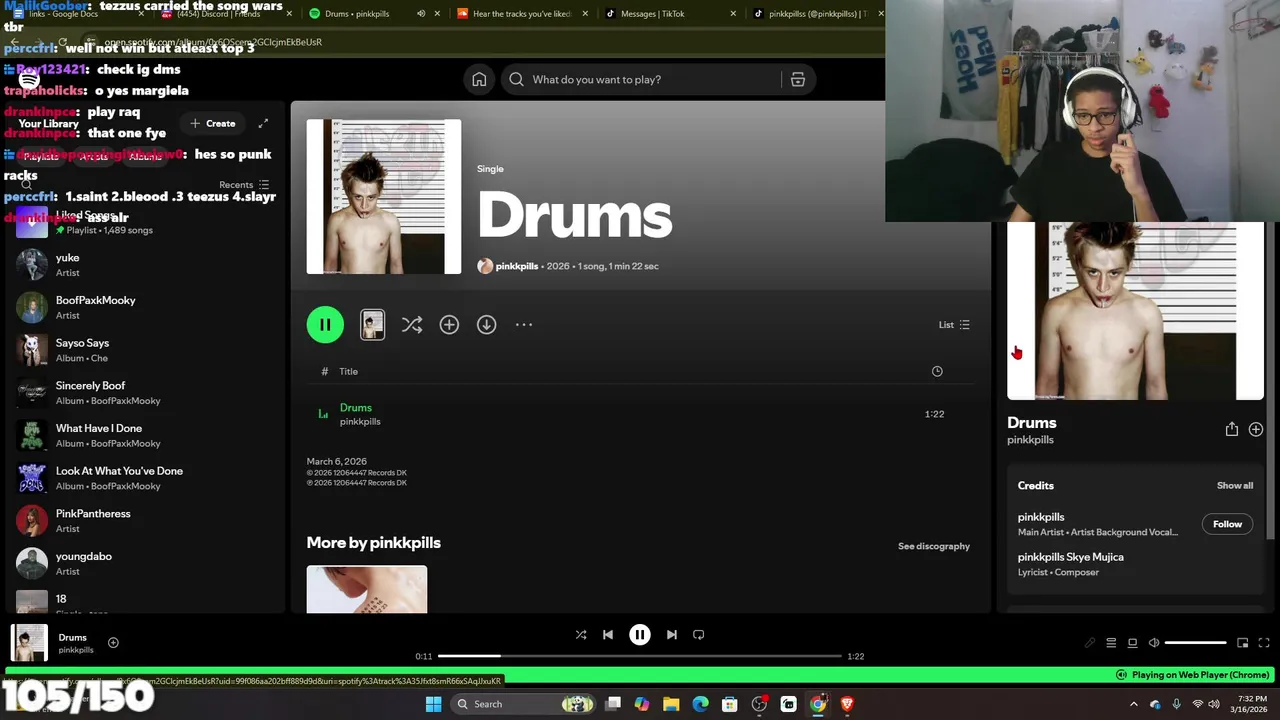Image resolution: width=1280 pixels, height=720 pixels.
Task: Click Drums title in Now Playing panel
Action: [1032, 423]
